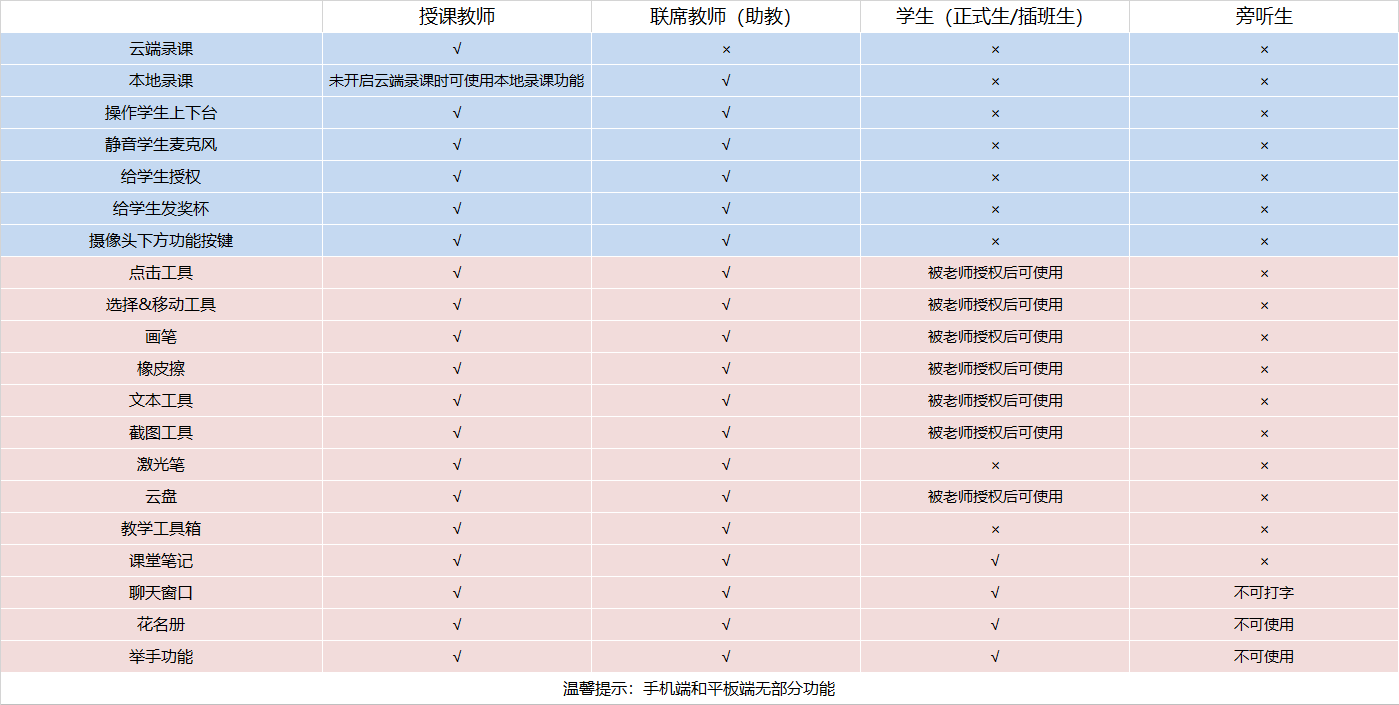This screenshot has width=1399, height=705.
Task: Click the 学生 cross for 教学工具箱
Action: [x=995, y=529]
